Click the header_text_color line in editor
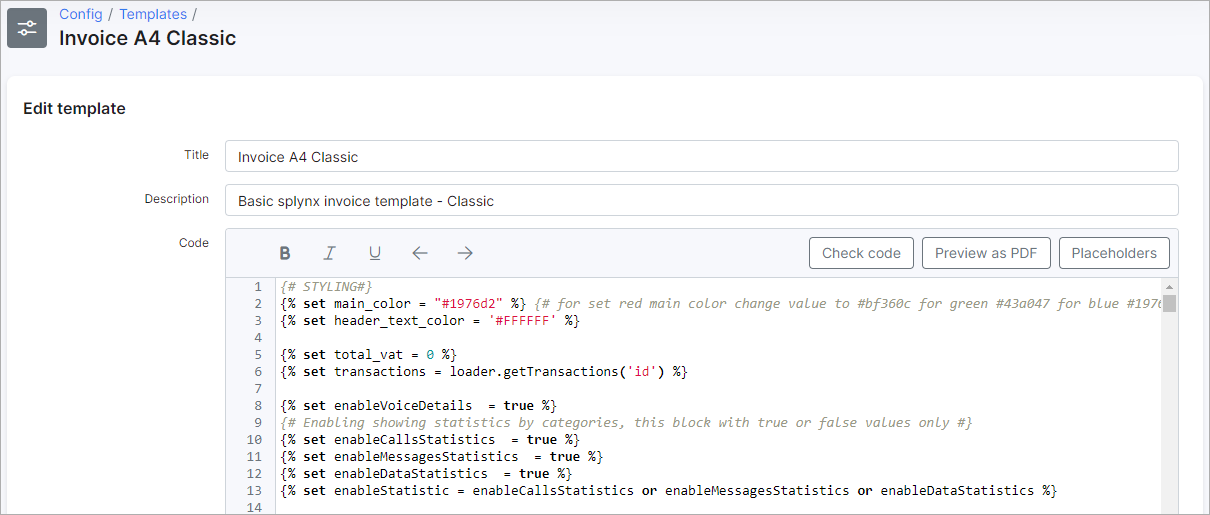1210x515 pixels. coord(430,320)
